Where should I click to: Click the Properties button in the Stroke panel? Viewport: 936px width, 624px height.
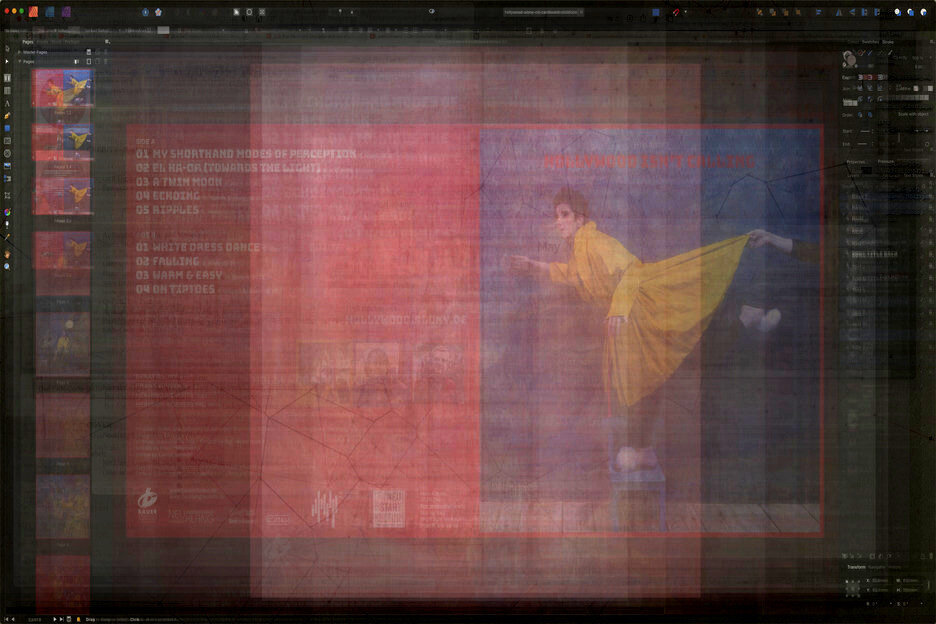click(857, 162)
